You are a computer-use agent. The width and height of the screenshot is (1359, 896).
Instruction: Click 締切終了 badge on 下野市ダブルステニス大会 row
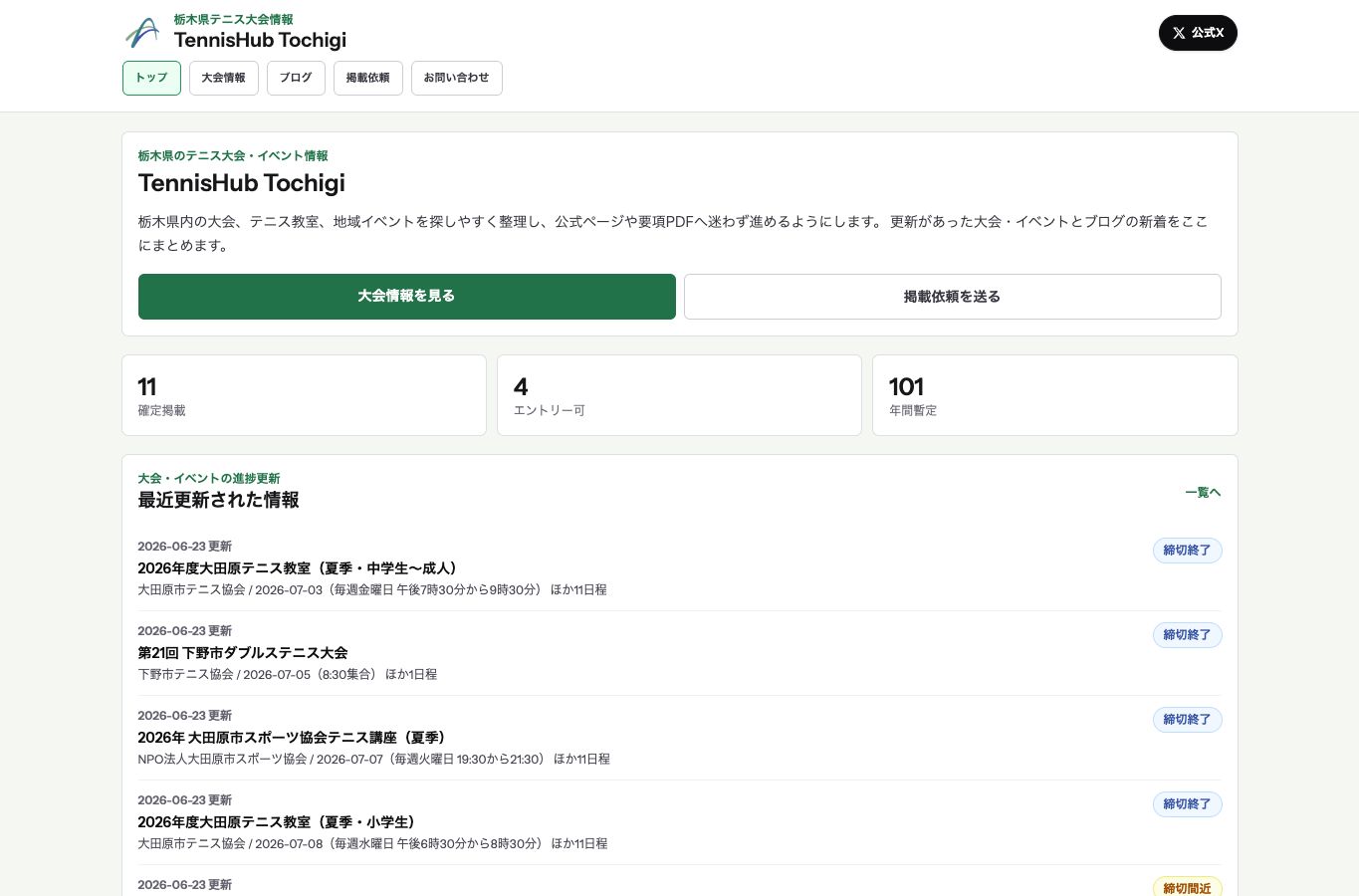point(1187,635)
